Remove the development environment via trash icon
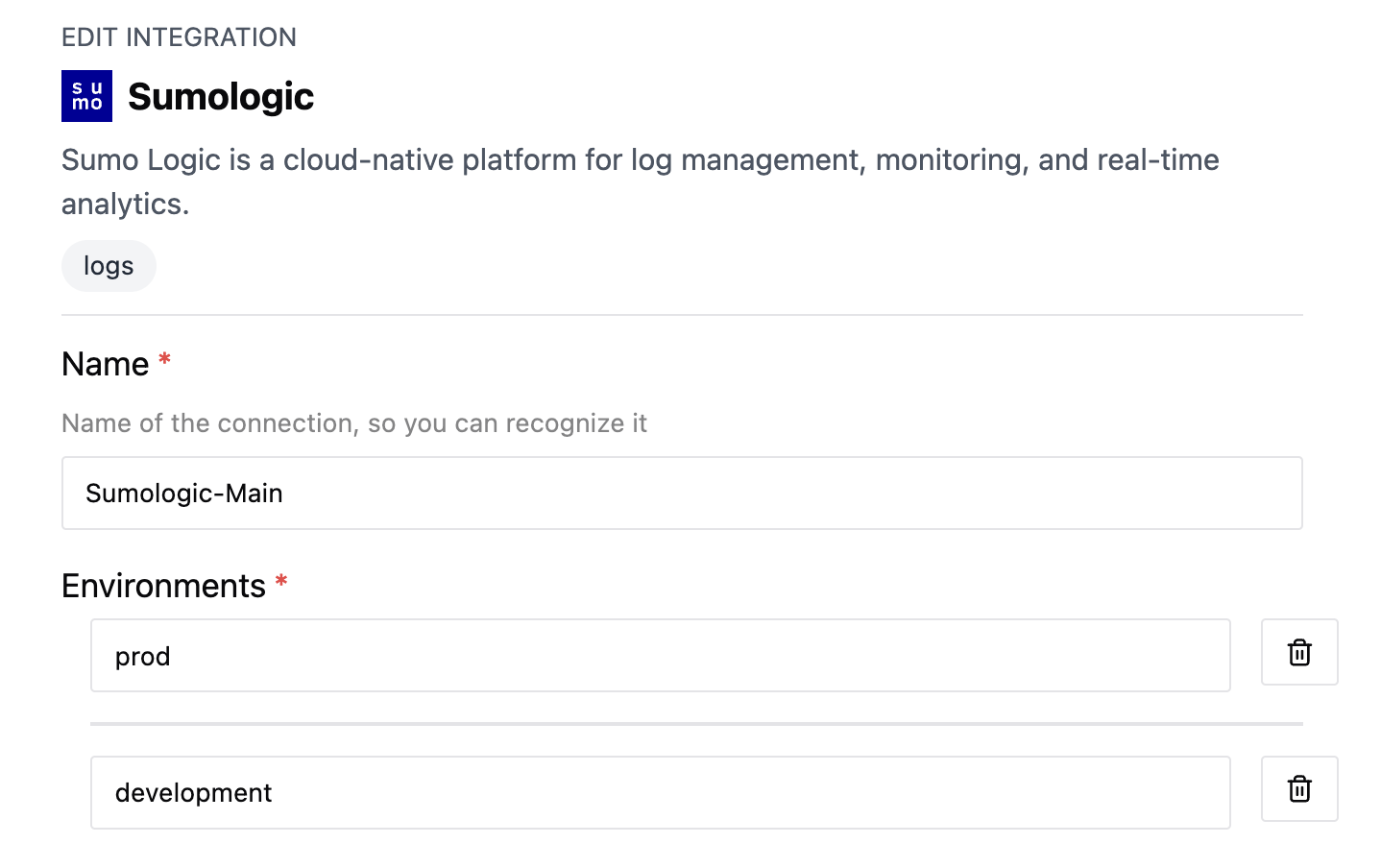This screenshot has width=1381, height=868. coord(1298,788)
